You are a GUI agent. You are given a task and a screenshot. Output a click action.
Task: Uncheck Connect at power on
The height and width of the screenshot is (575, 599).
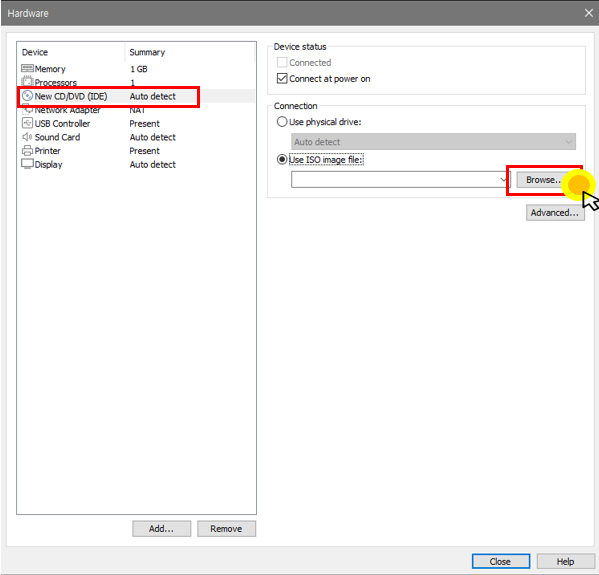282,79
